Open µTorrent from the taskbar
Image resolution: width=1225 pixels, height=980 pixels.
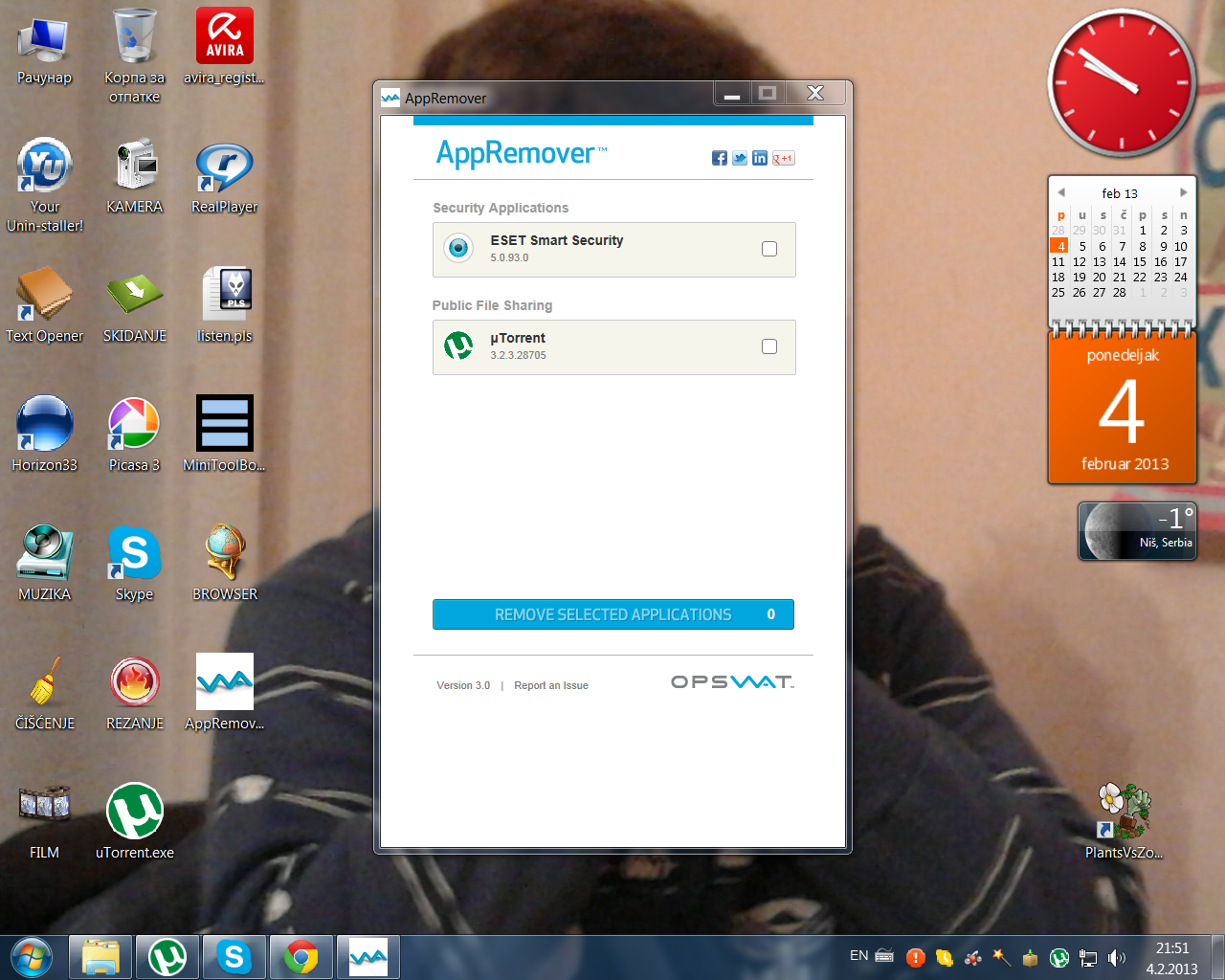167,957
